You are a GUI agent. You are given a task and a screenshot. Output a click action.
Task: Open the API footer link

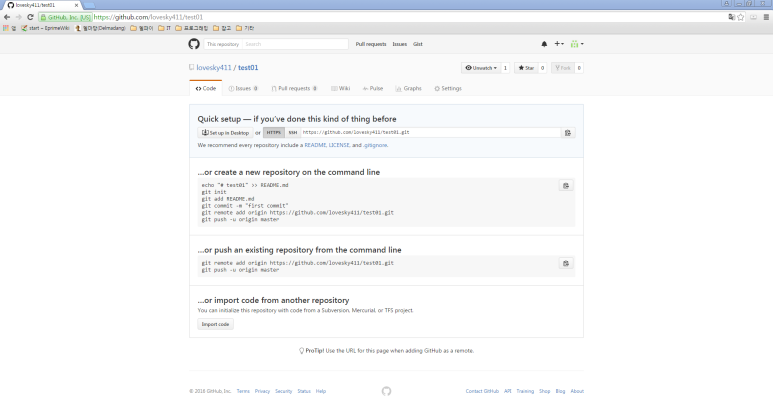click(508, 391)
